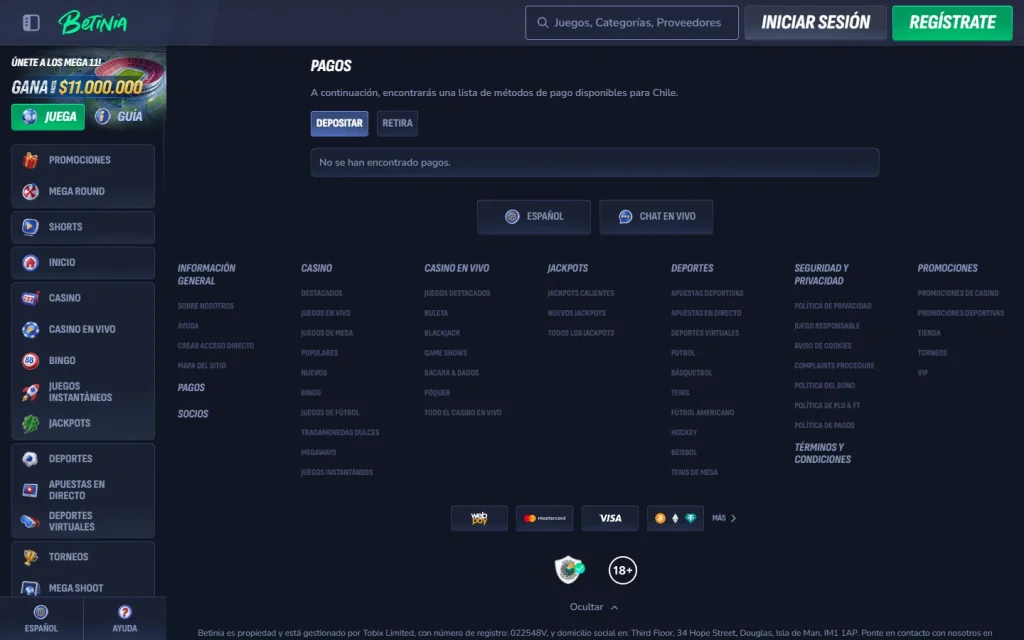Select Promociones in sidebar menu
The image size is (1024, 640).
tap(83, 160)
